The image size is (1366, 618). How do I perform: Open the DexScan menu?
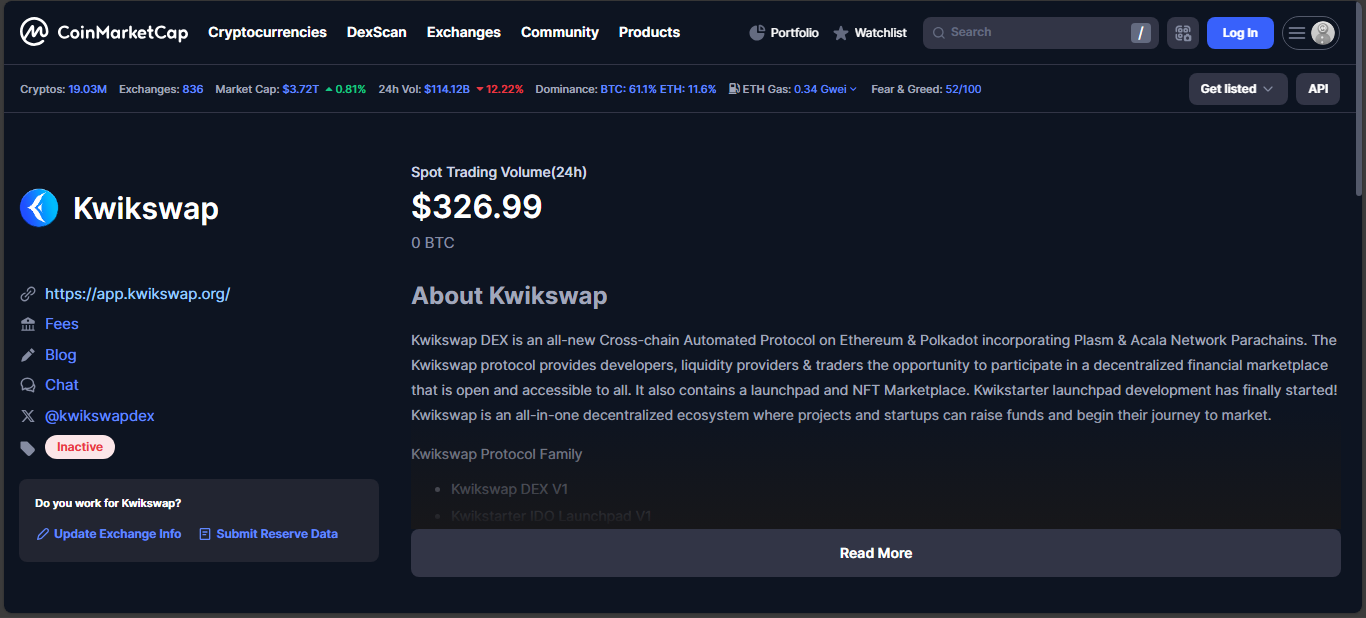coord(377,32)
